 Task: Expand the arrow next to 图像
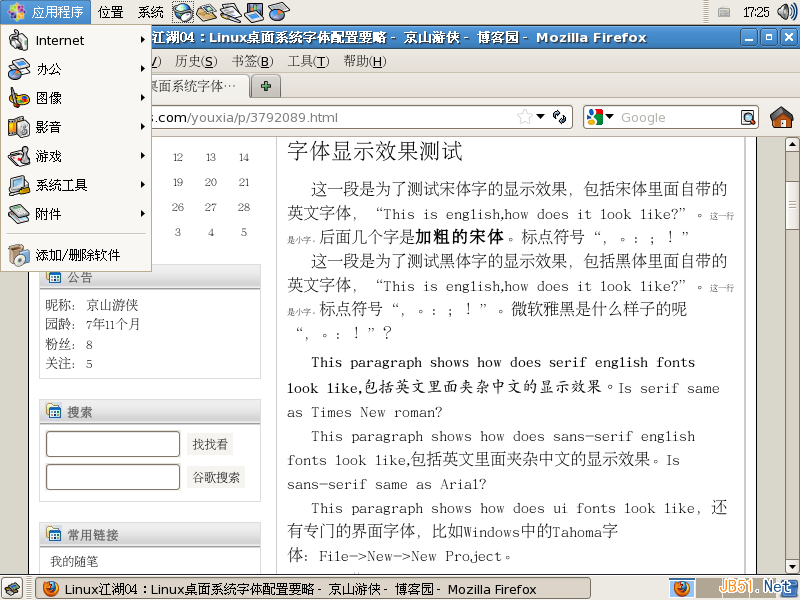tap(143, 97)
